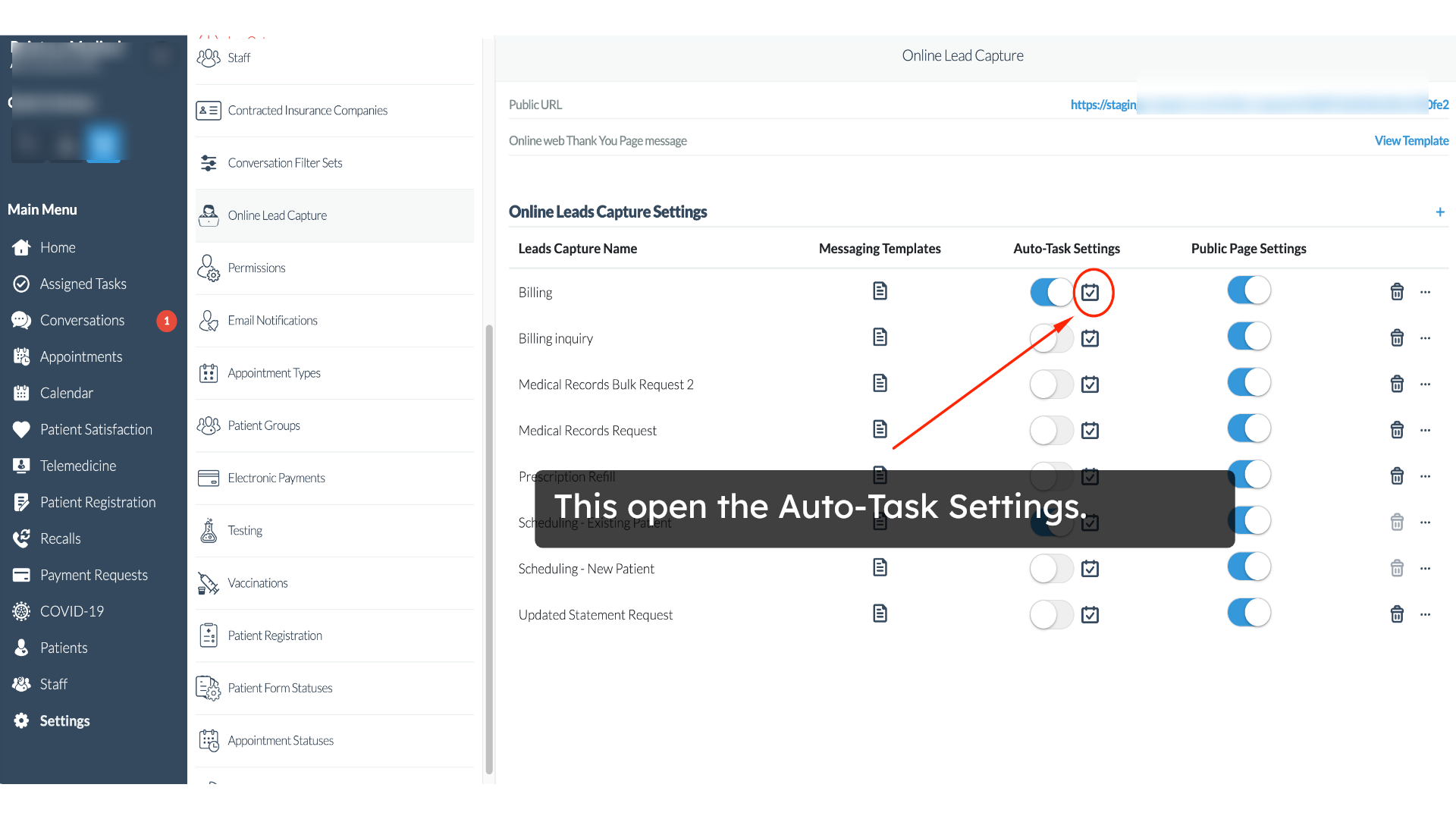Delete the Prescription Refill entry
1456x819 pixels.
coord(1397,476)
